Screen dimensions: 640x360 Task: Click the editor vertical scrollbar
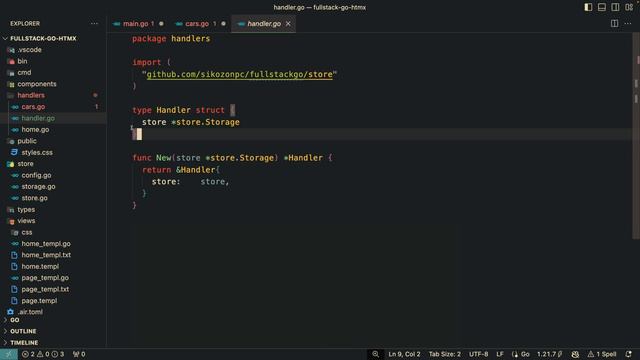click(x=636, y=135)
